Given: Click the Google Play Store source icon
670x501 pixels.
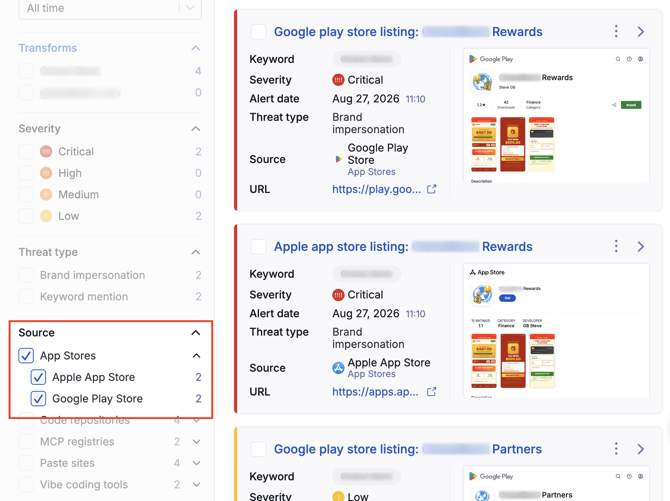Looking at the screenshot, I should point(338,159).
